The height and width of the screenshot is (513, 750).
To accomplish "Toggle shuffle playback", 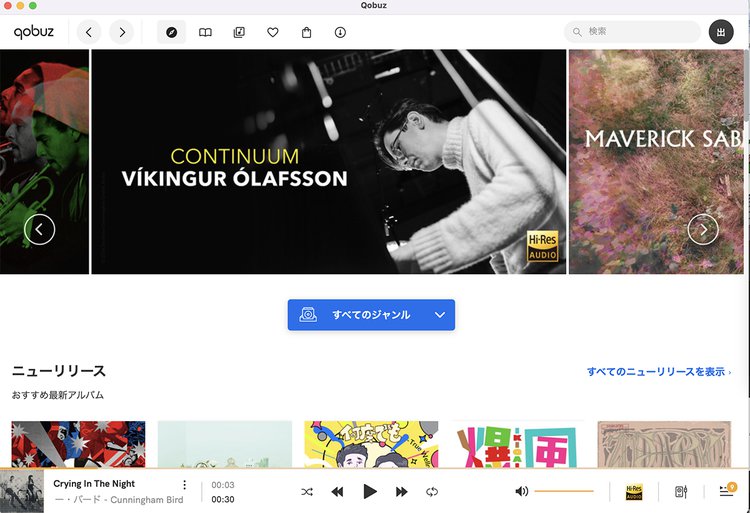I will (x=307, y=491).
